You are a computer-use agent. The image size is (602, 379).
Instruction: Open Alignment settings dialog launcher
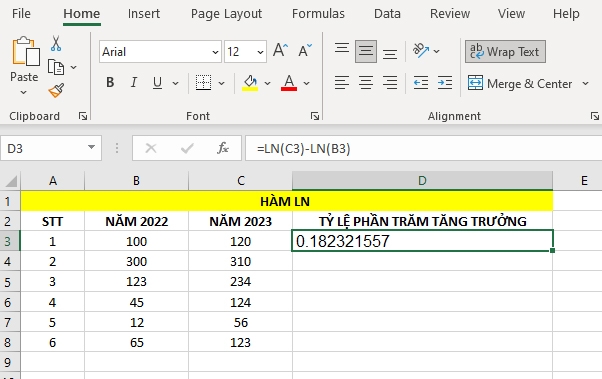point(595,116)
